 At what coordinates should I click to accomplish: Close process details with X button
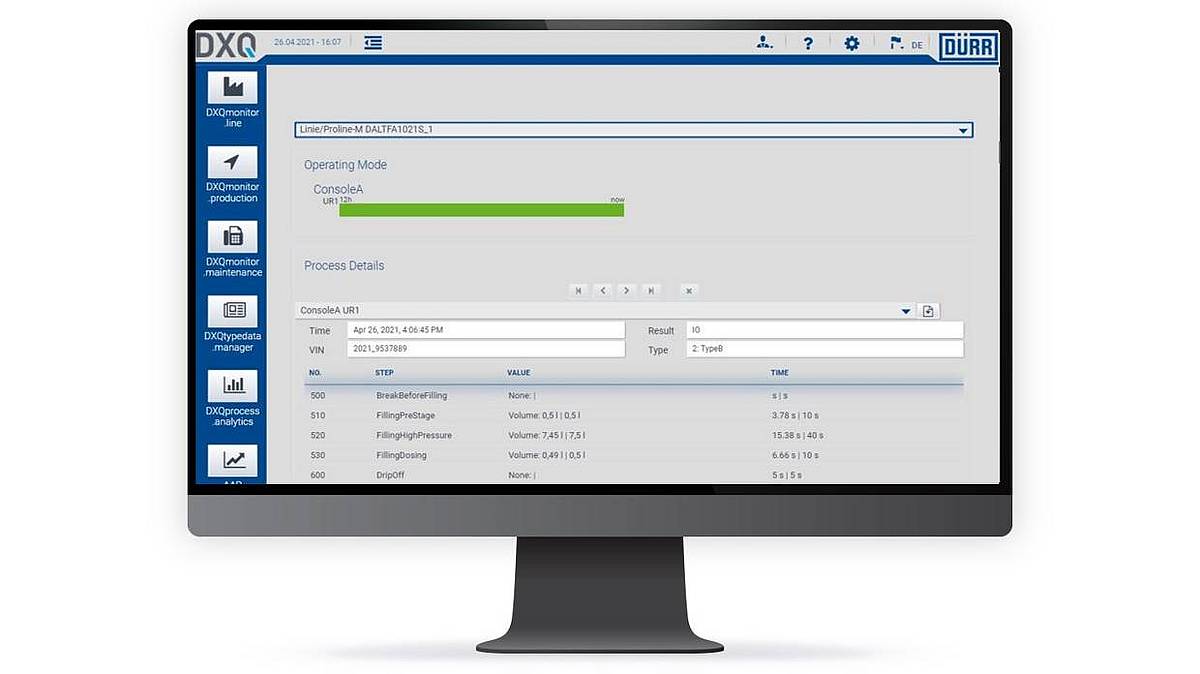coord(688,290)
